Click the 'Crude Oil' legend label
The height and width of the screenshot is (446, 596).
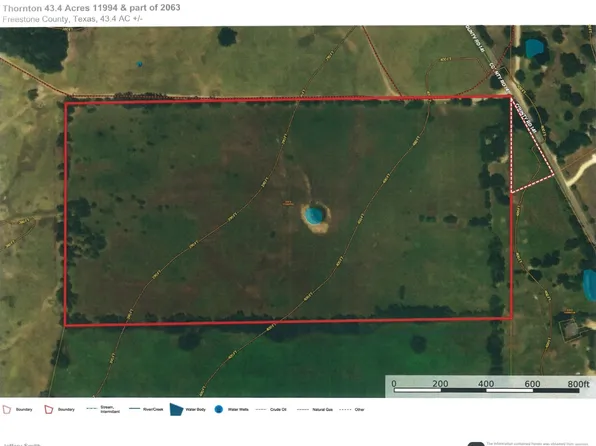point(278,409)
